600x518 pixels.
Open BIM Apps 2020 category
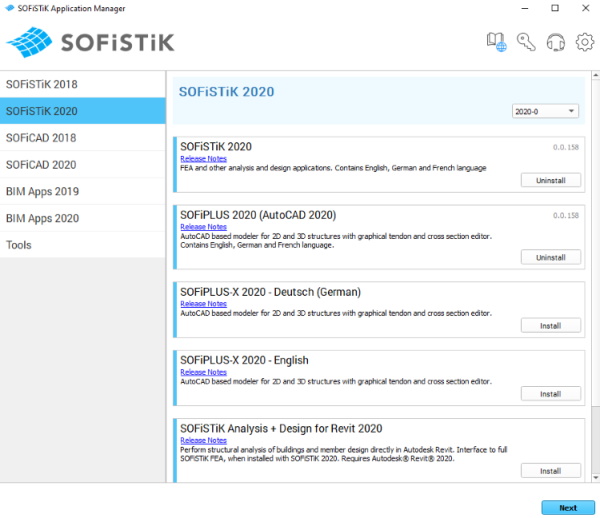pos(83,218)
